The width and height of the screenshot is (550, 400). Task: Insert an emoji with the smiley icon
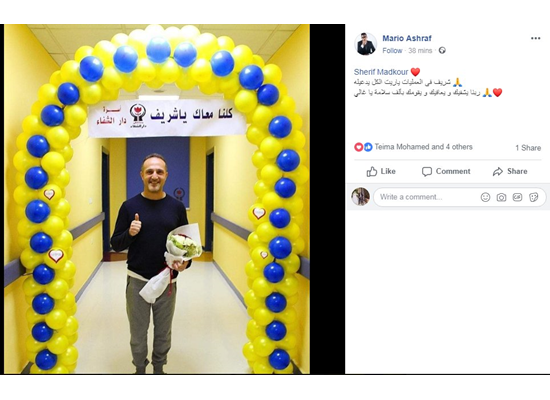click(485, 197)
